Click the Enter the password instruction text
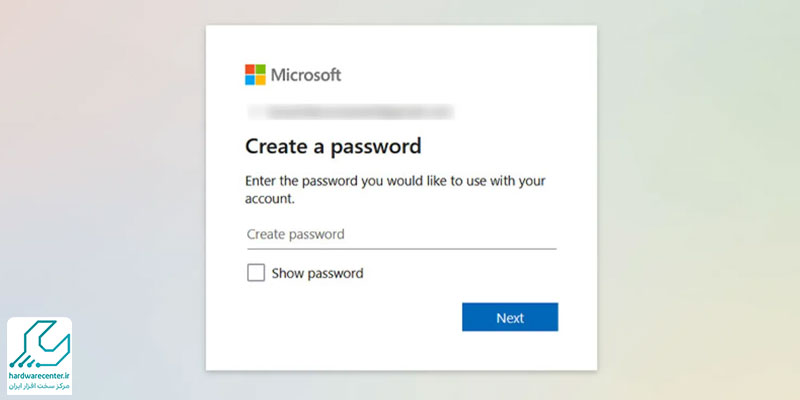The image size is (800, 400). click(395, 190)
